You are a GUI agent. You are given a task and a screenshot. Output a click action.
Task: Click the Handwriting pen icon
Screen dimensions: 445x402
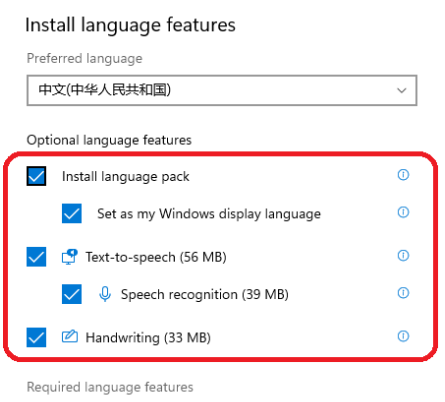(x=70, y=336)
